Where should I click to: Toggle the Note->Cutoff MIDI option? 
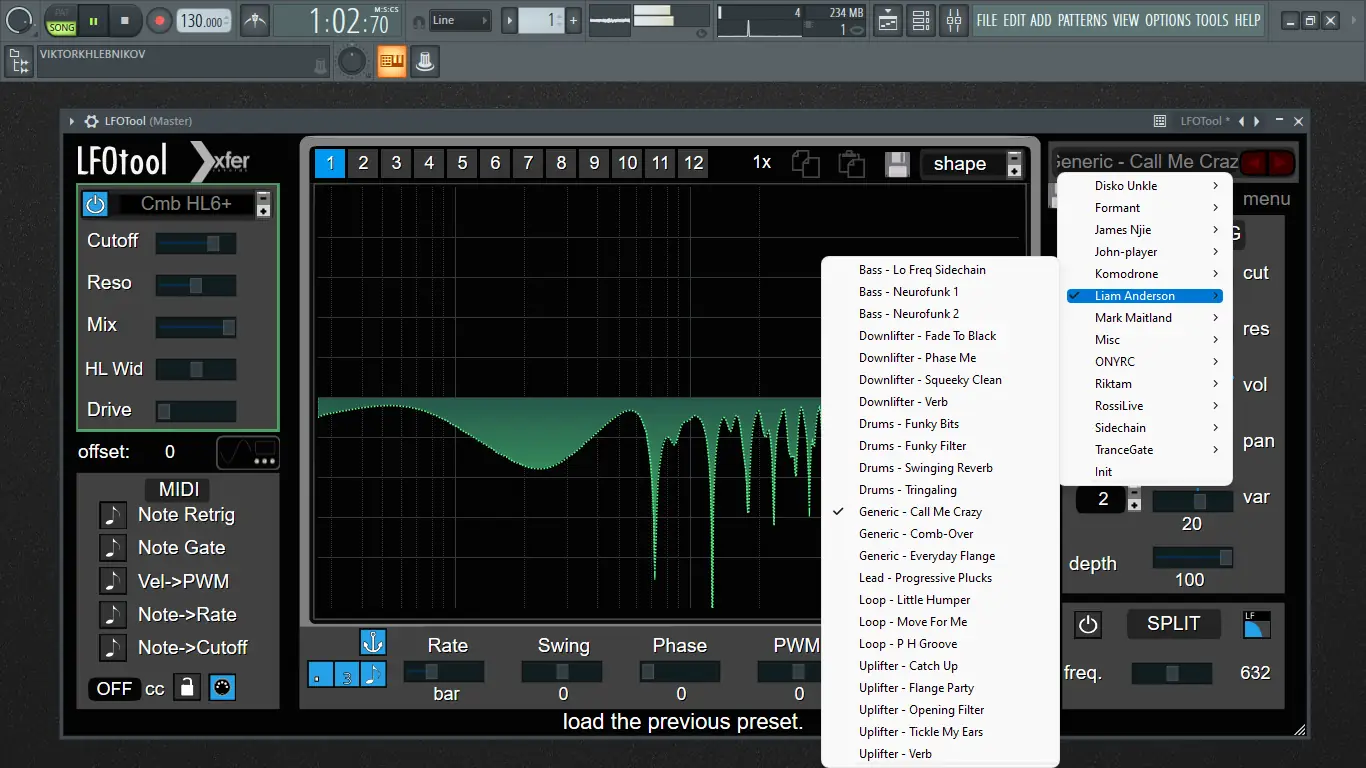tap(113, 647)
